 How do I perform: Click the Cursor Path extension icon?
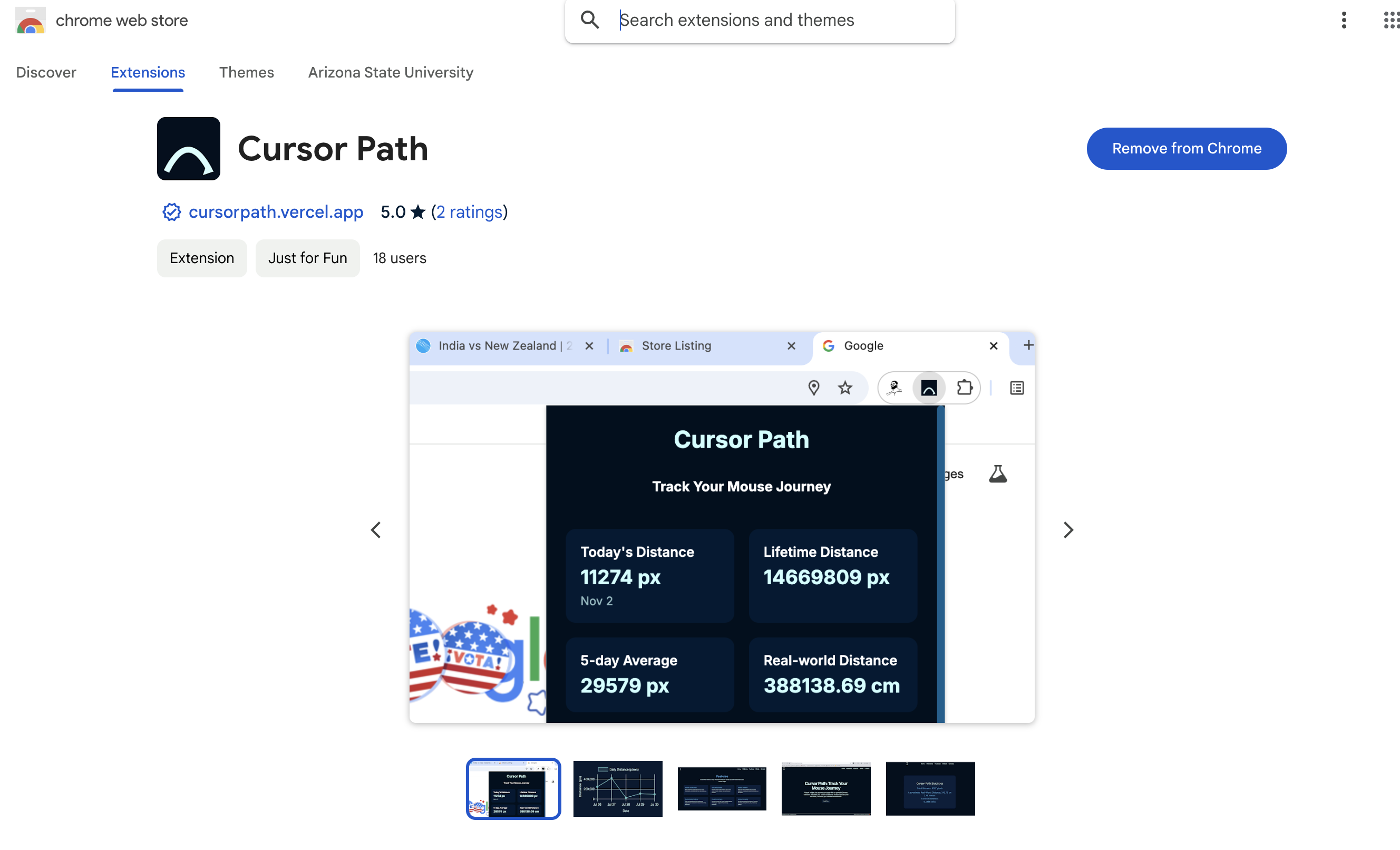(x=189, y=149)
